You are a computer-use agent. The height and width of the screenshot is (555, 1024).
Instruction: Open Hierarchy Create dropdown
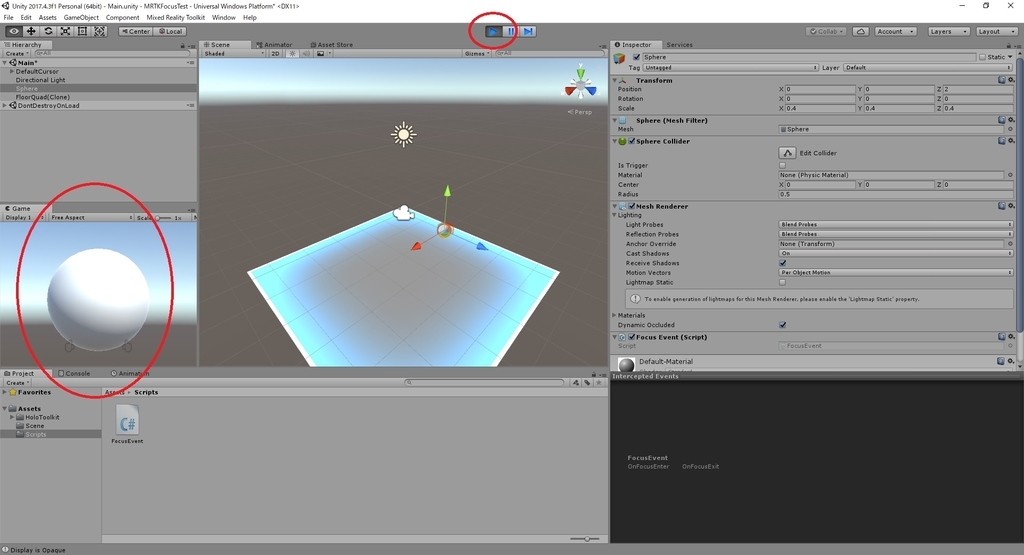click(x=16, y=54)
